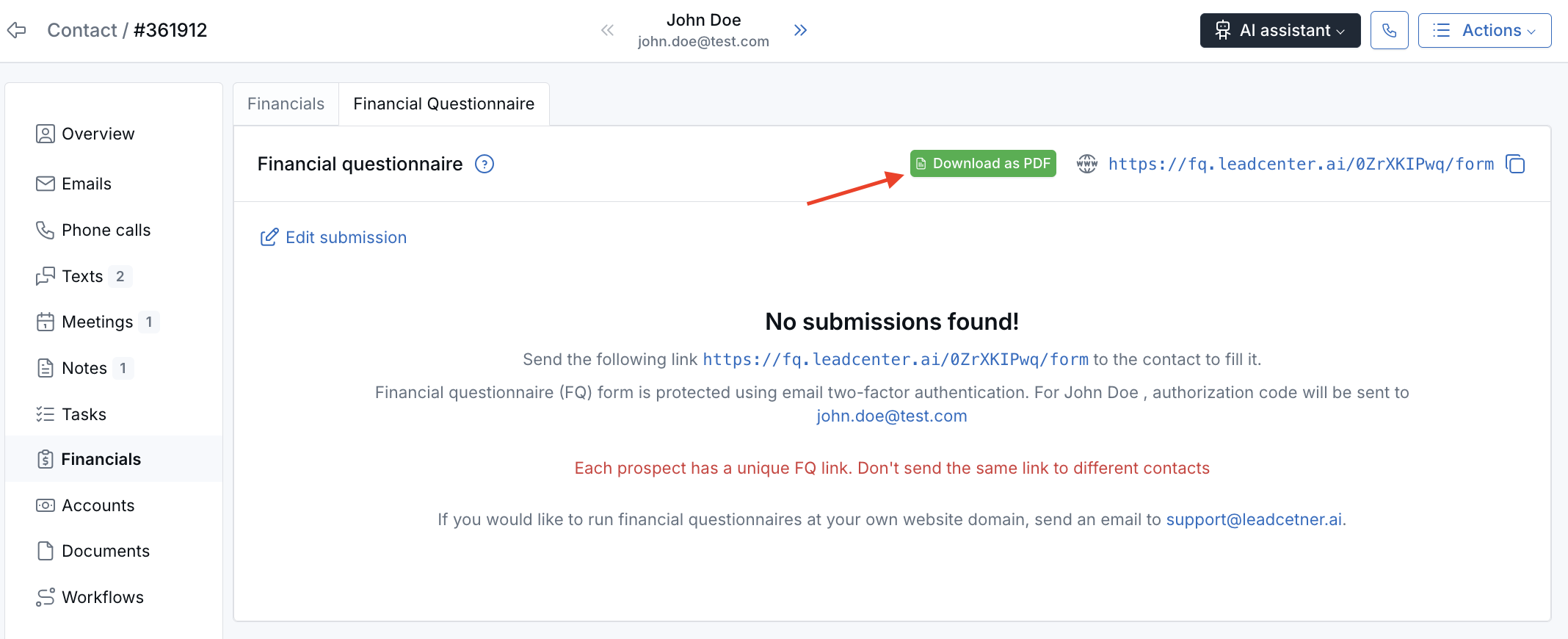Open the AI assistant dropdown
This screenshot has height=639, width=1568.
coord(1280,30)
